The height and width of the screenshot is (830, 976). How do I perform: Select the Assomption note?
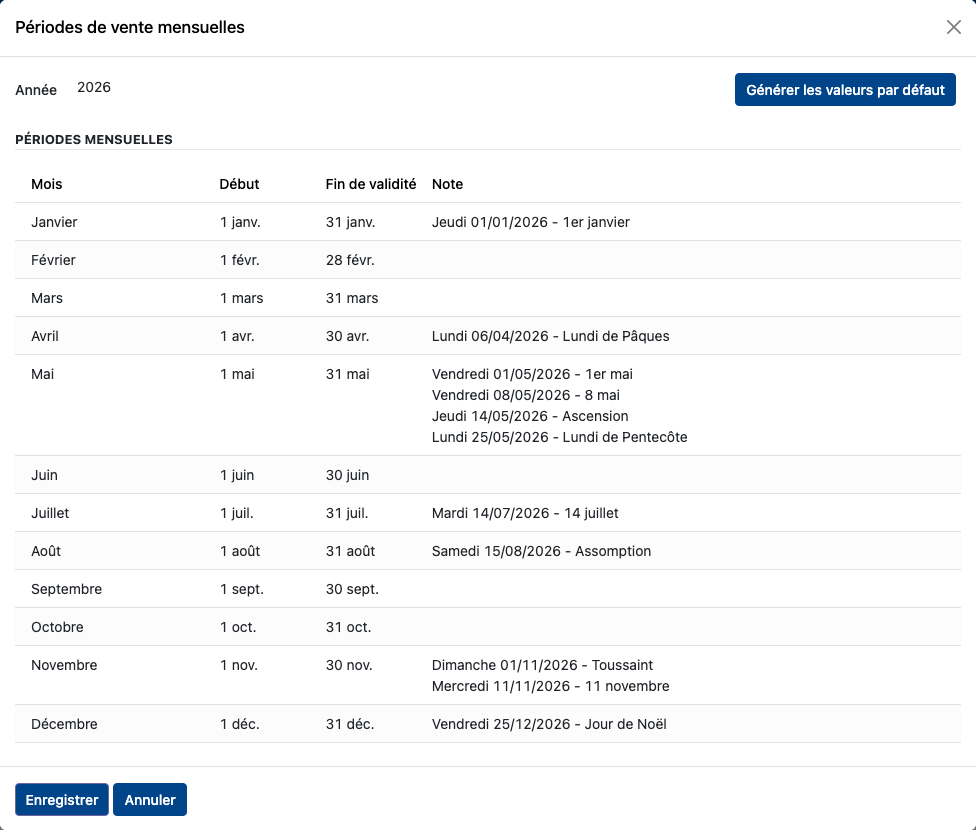pos(542,551)
